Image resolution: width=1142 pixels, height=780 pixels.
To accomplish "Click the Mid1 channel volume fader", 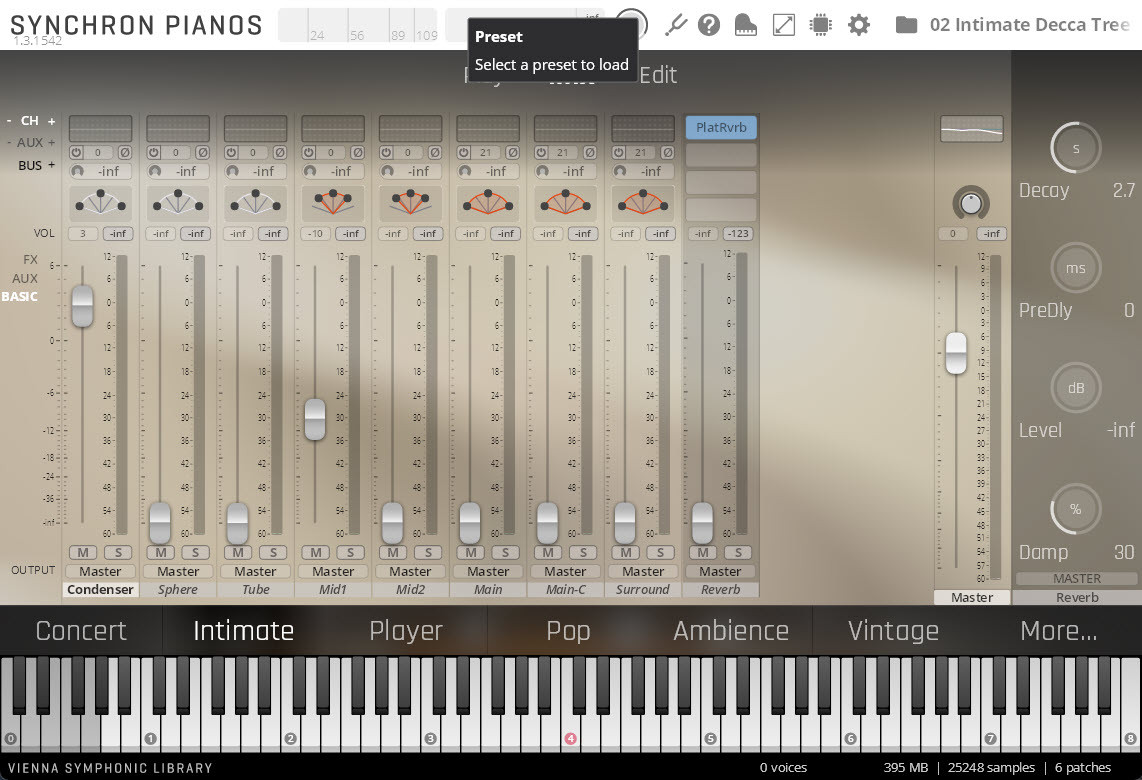I will [315, 419].
